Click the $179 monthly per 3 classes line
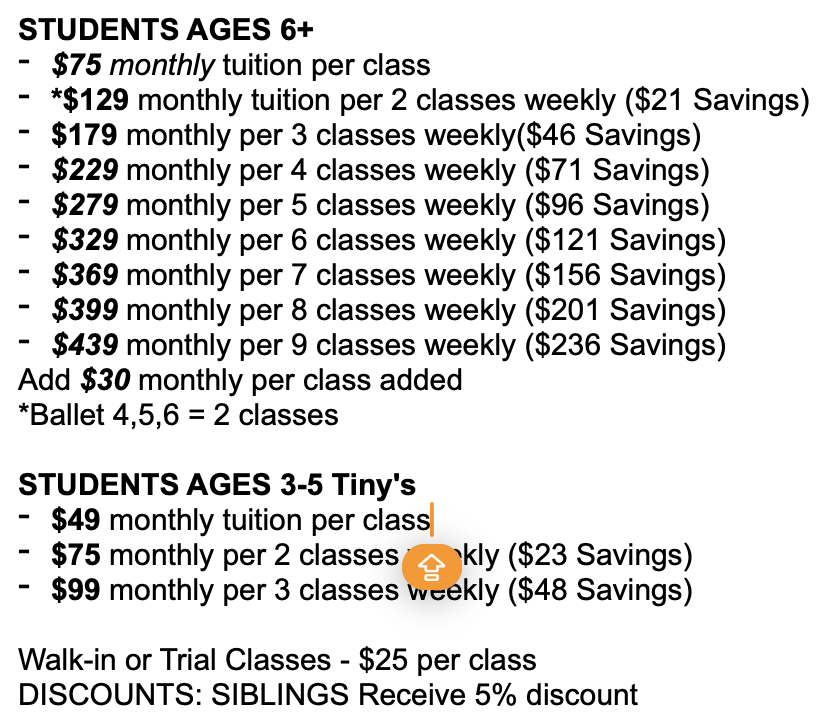 [x=375, y=135]
